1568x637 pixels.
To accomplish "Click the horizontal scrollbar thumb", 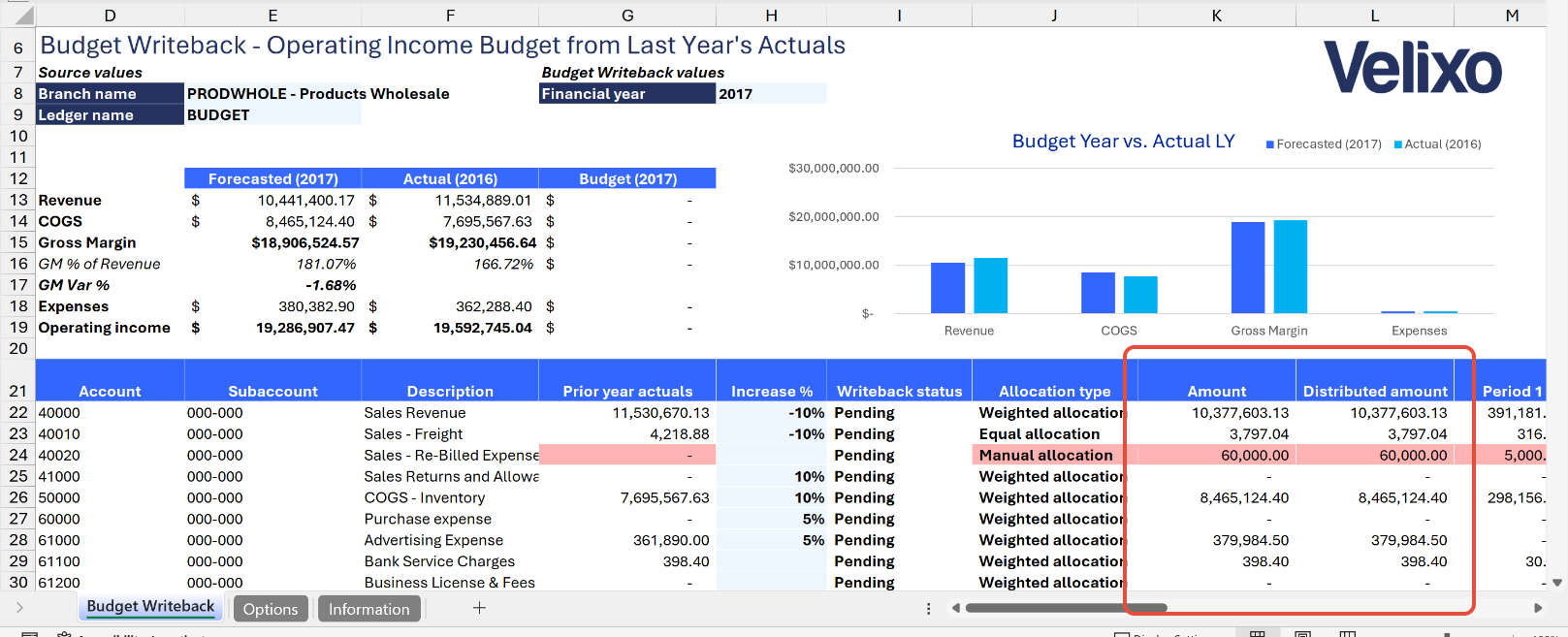I will (x=1067, y=608).
